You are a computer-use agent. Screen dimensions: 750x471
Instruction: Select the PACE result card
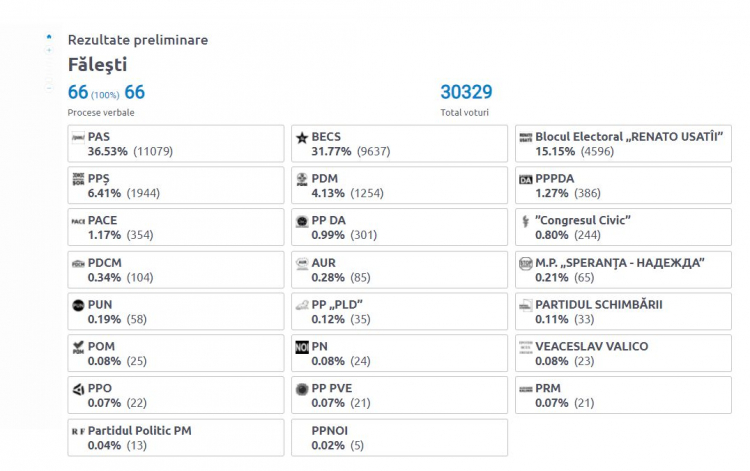click(176, 227)
